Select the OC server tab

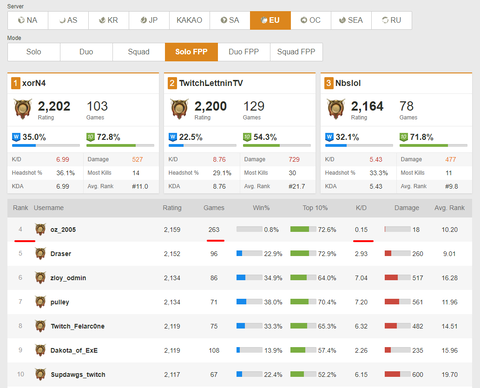click(x=311, y=20)
